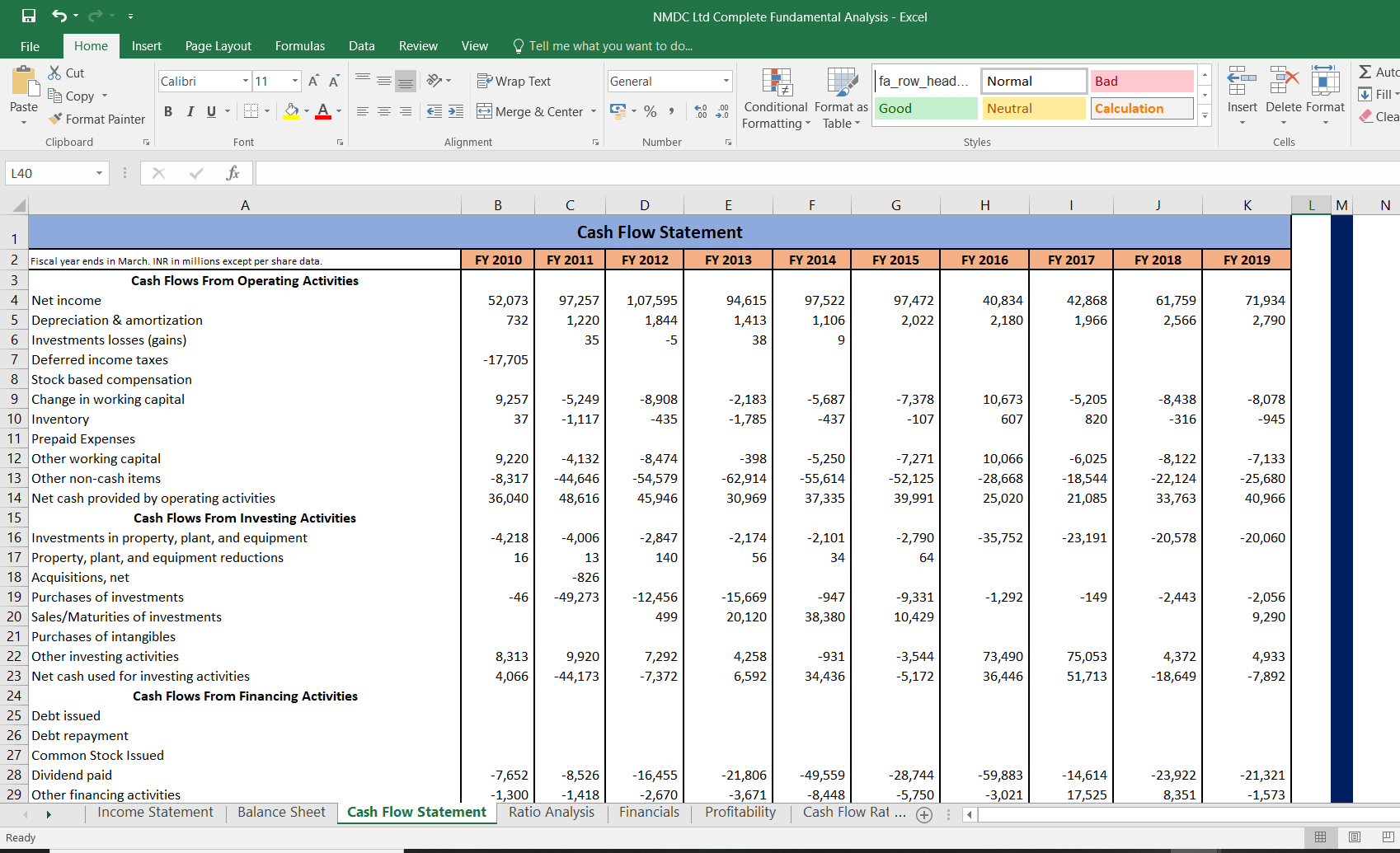Click the Paste clipboard icon

coord(24,82)
